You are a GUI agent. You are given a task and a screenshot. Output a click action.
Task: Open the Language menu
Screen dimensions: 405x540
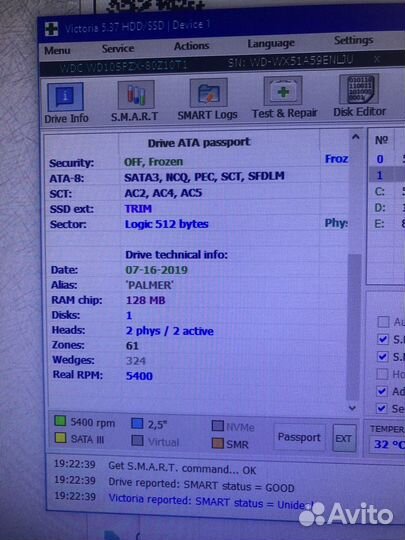click(271, 43)
